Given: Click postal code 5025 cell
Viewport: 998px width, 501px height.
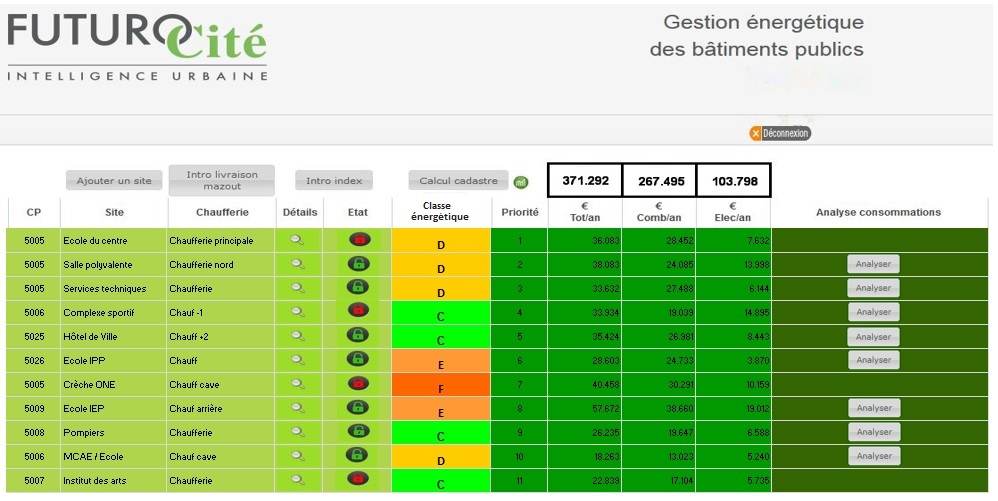Looking at the screenshot, I should 34,337.
